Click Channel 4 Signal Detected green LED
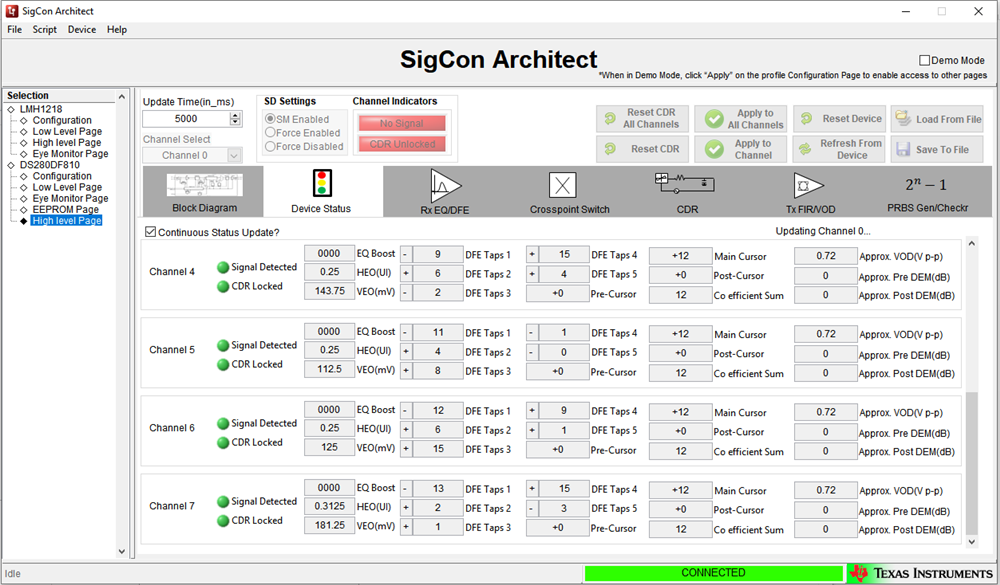Screen dimensions: 1000x585 pyautogui.click(x=223, y=267)
